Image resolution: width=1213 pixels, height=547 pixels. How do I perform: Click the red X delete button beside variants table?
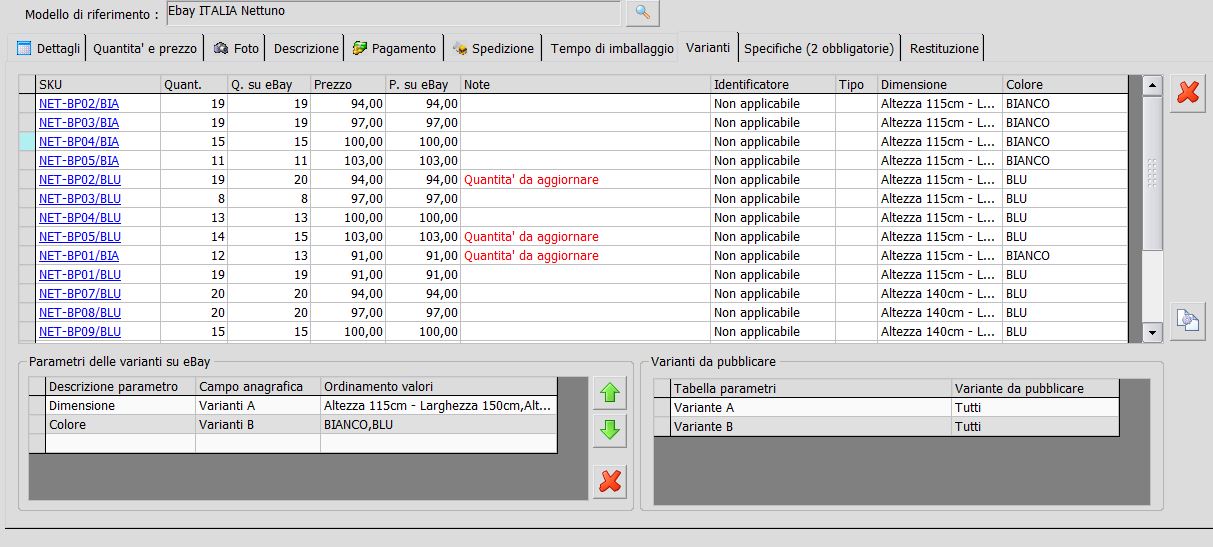pos(1188,93)
